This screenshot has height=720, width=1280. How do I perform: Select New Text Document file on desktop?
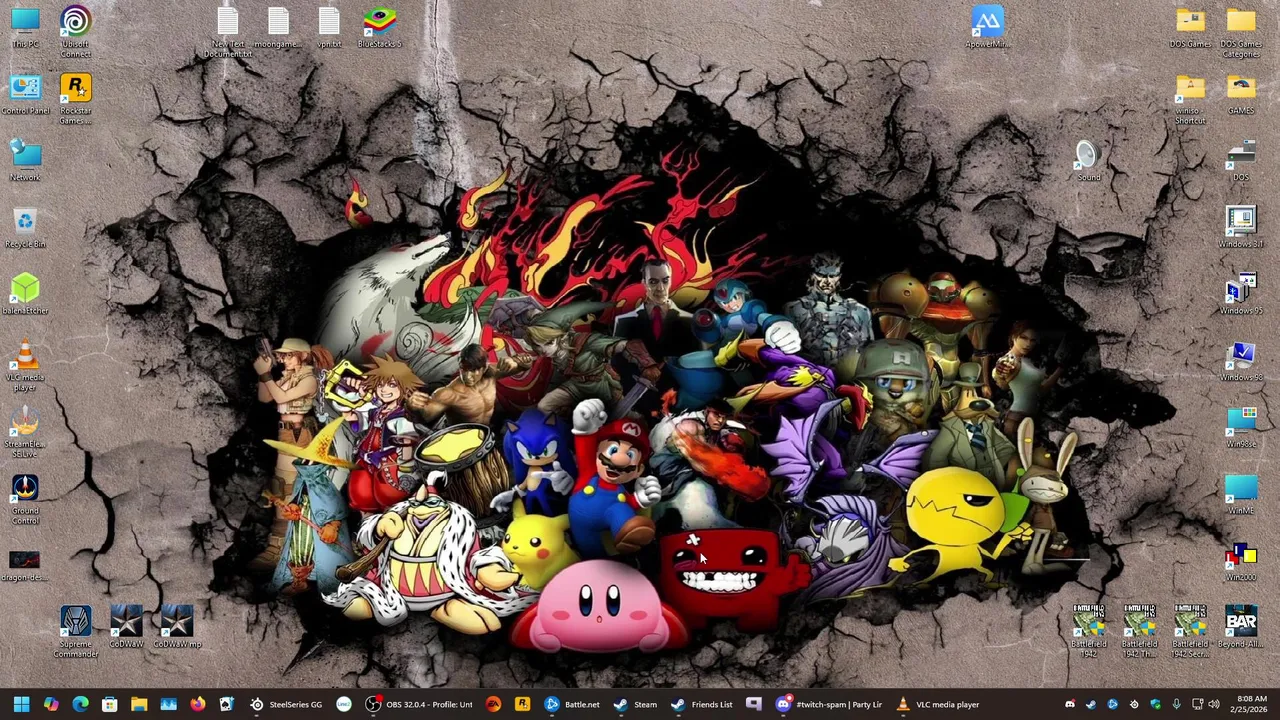[x=227, y=32]
